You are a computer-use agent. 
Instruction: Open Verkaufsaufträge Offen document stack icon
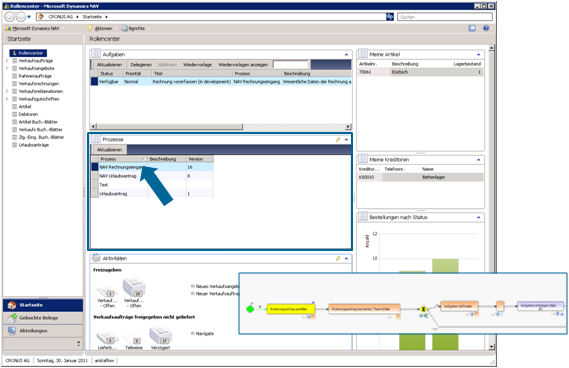(134, 288)
